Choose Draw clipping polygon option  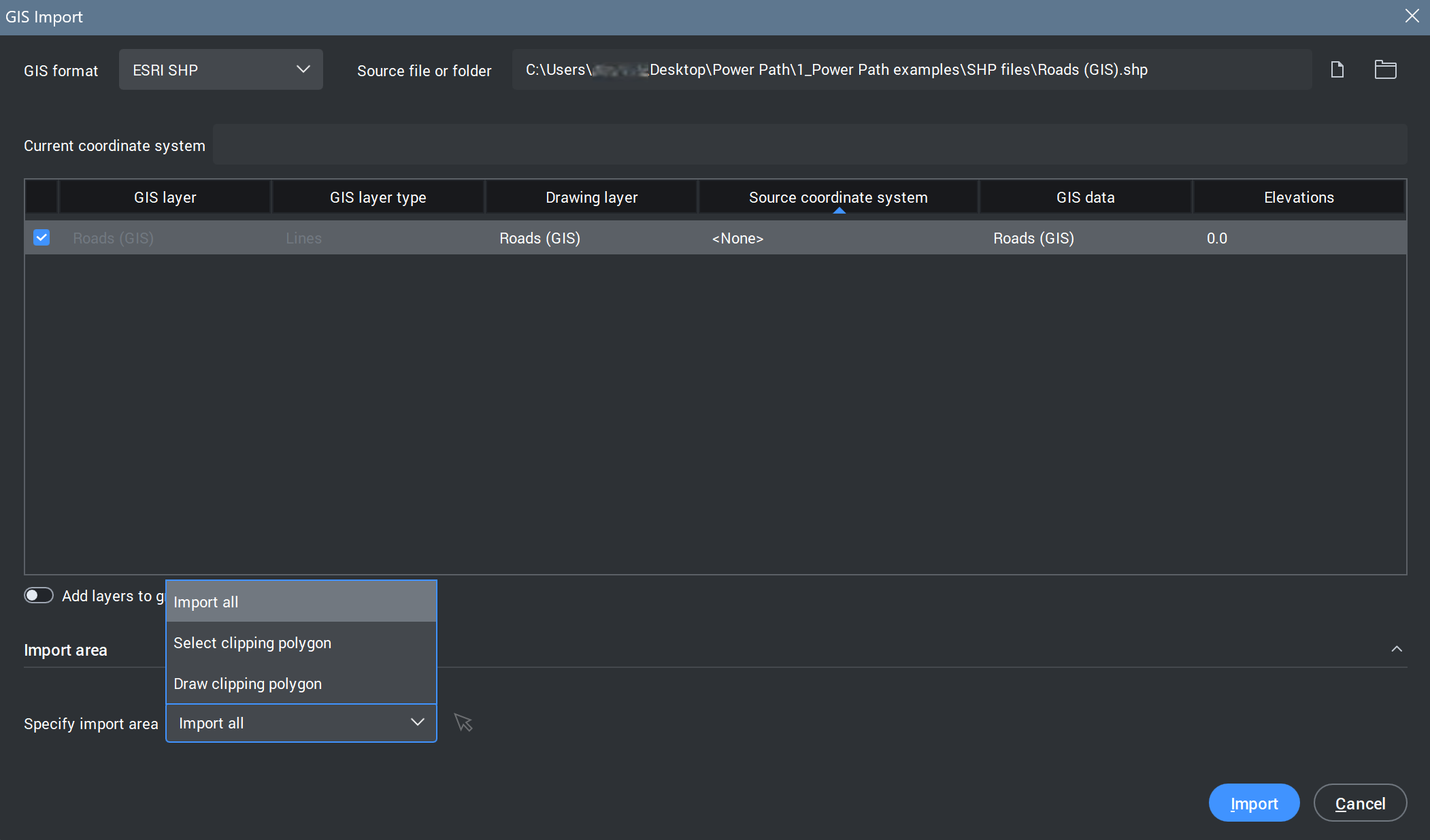pyautogui.click(x=301, y=684)
